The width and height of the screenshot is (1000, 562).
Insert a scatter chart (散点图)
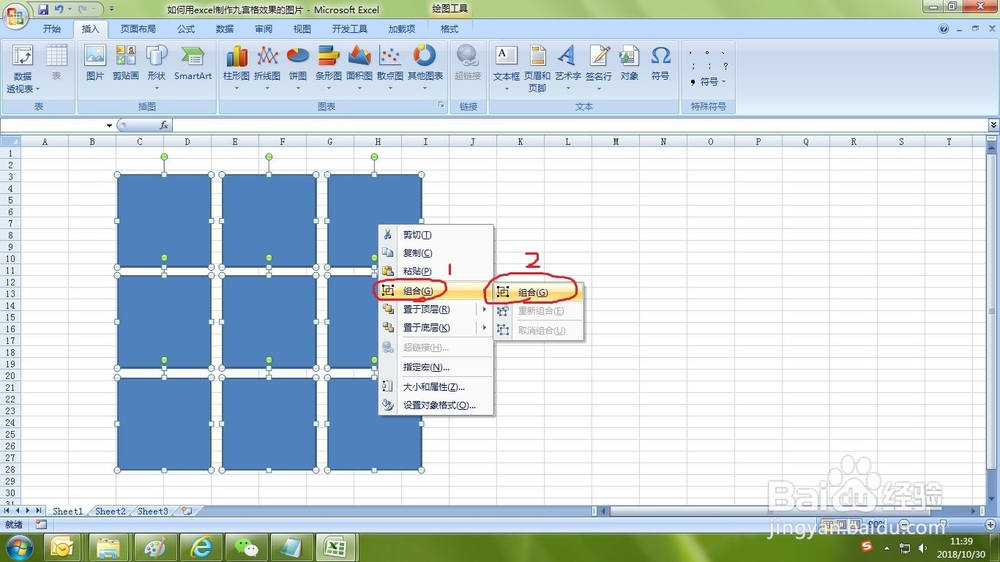pos(390,66)
